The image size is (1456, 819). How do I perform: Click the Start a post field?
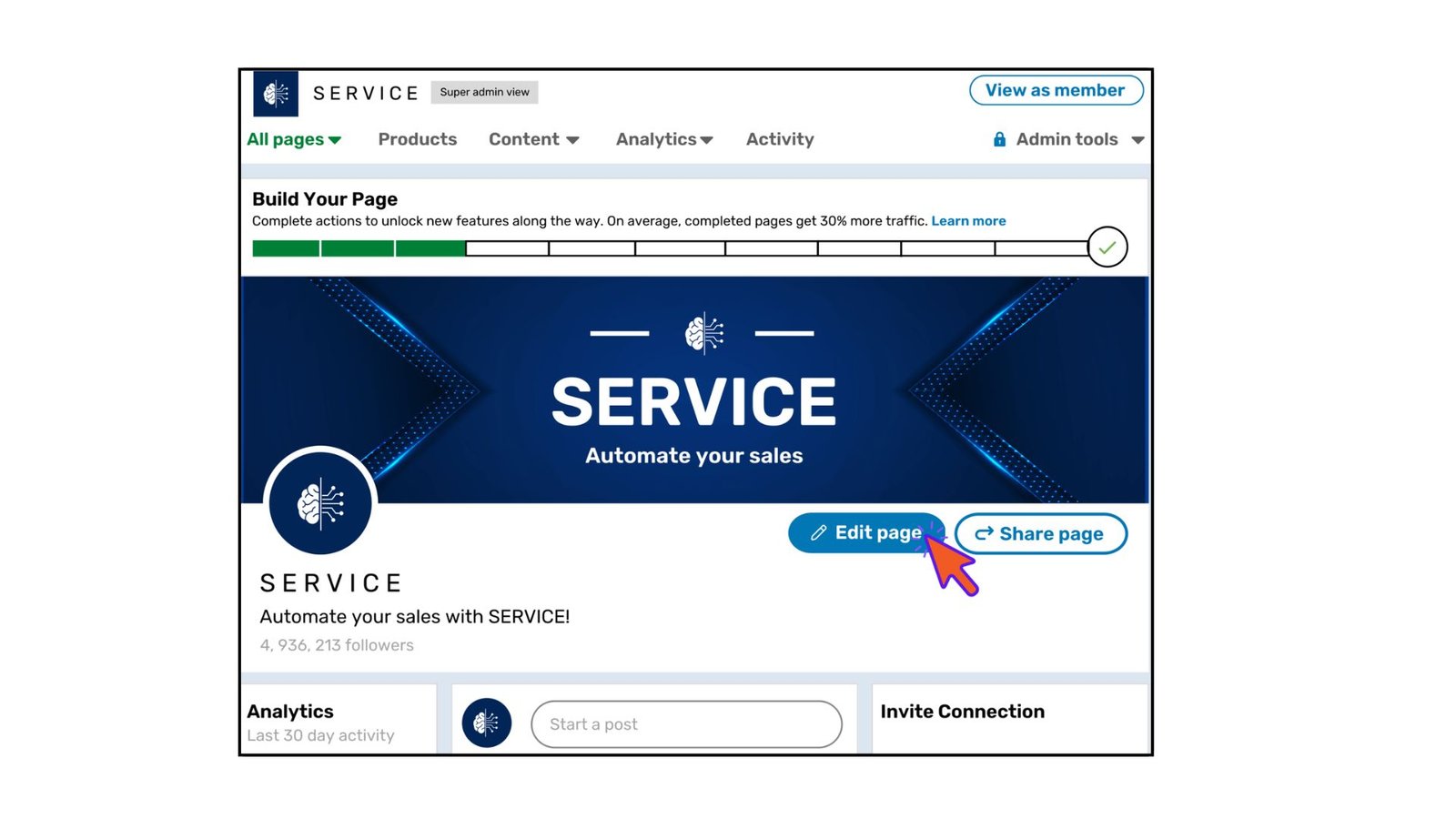(x=686, y=724)
